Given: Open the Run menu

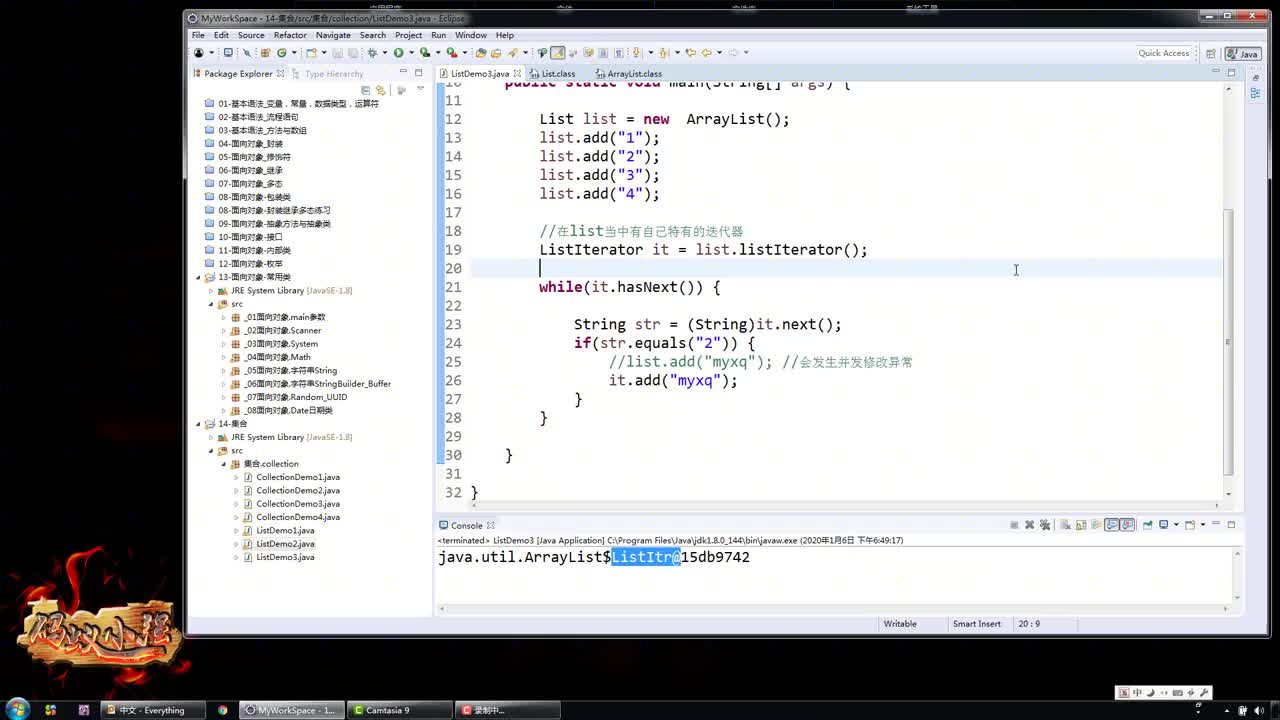Looking at the screenshot, I should [x=438, y=35].
